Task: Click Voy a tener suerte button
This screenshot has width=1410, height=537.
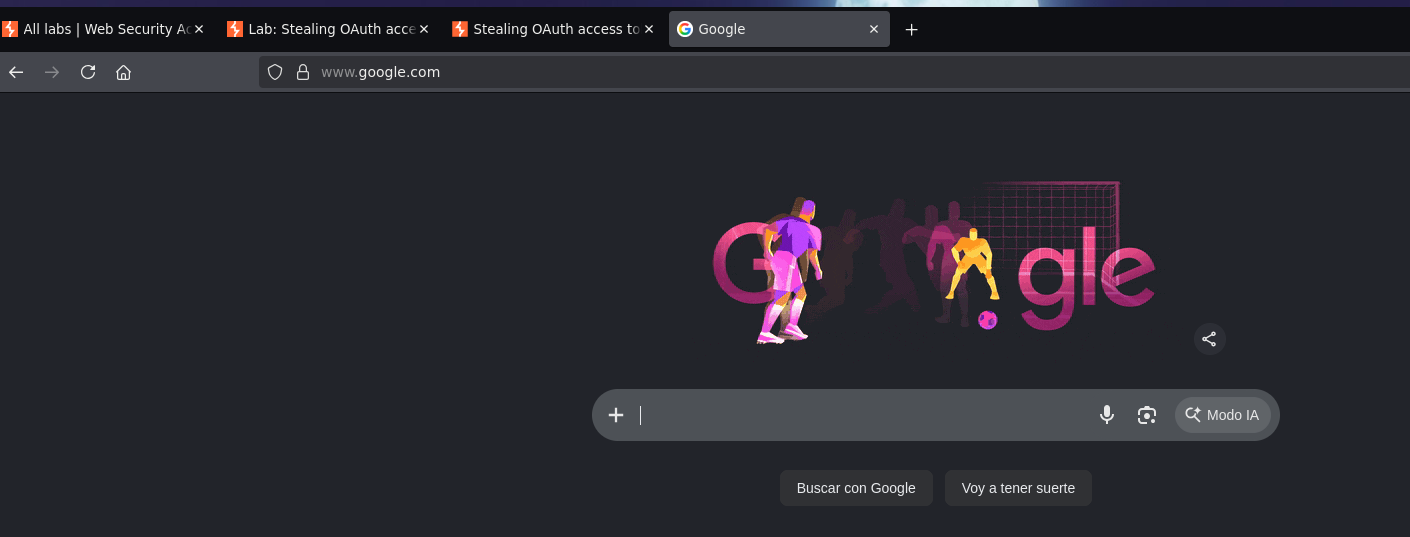Action: (x=1018, y=488)
